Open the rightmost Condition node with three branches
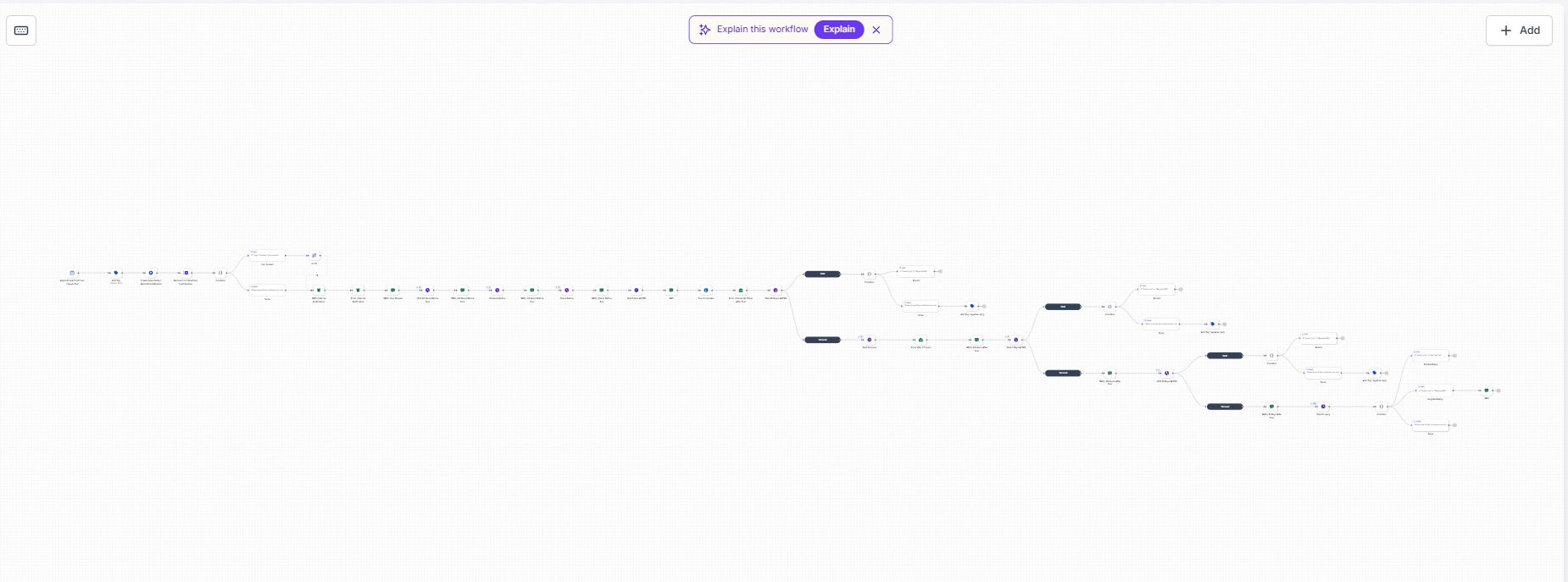 [x=1381, y=406]
